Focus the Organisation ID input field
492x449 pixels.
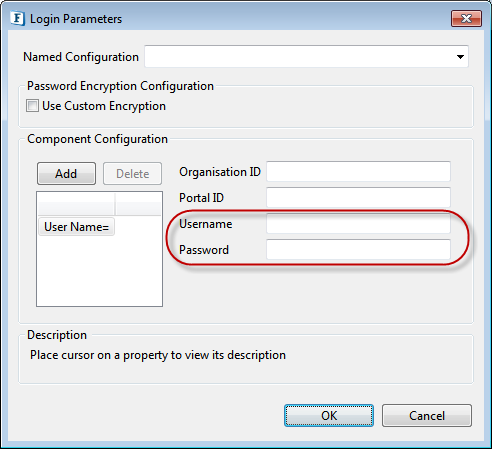point(359,172)
